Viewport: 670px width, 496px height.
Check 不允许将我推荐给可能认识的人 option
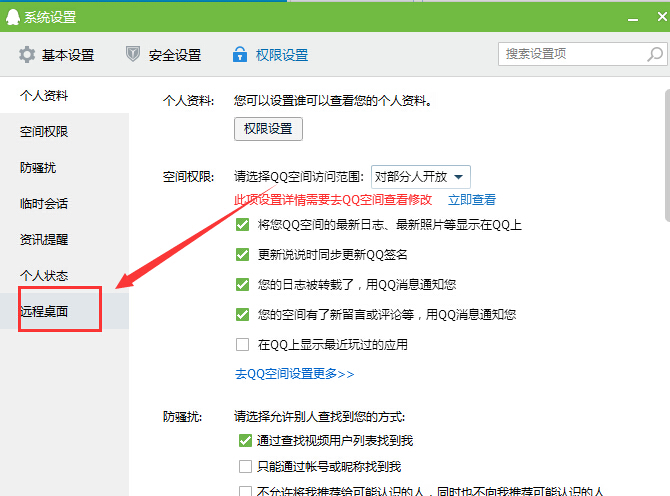pyautogui.click(x=245, y=491)
